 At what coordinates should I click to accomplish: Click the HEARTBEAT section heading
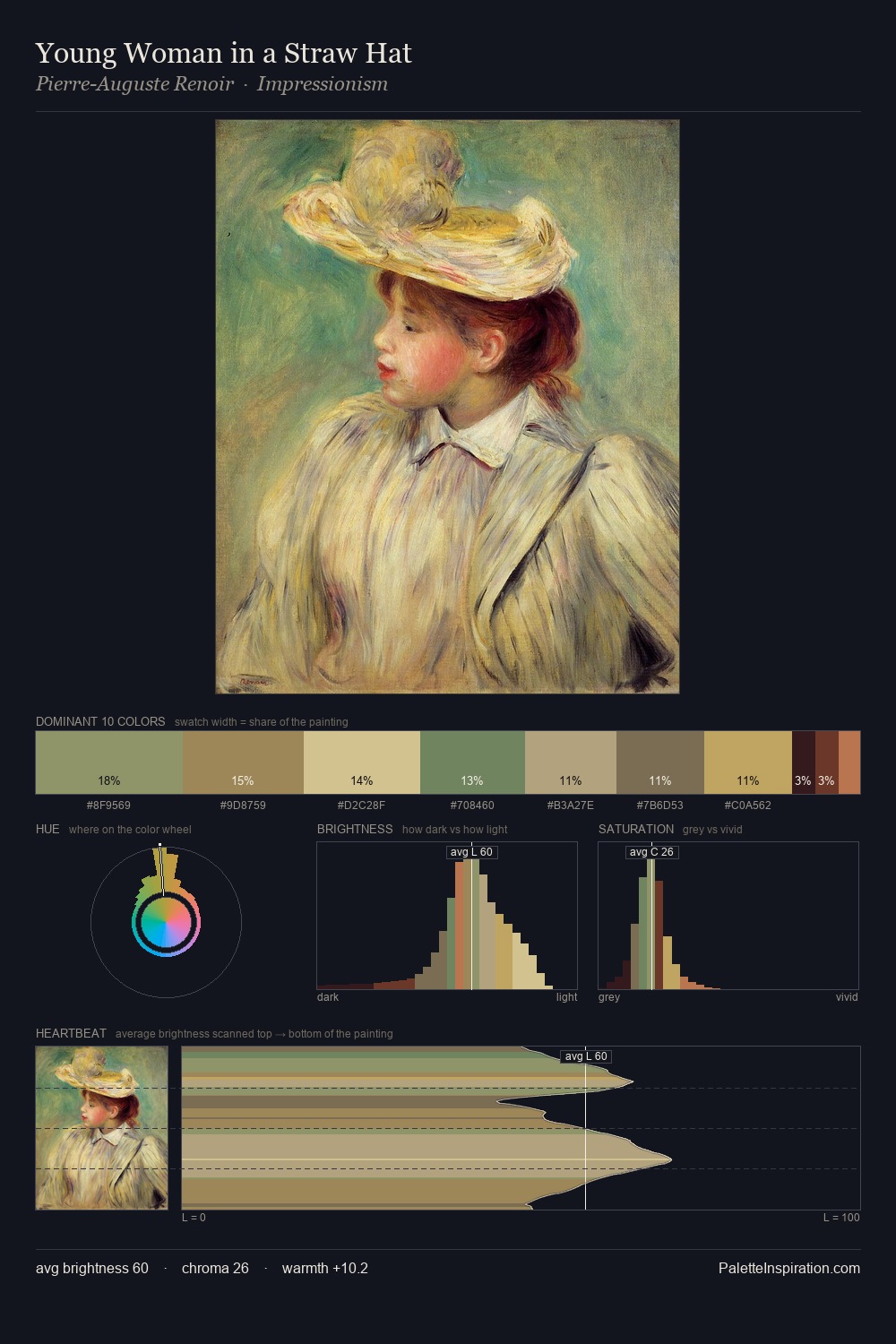tap(71, 1033)
